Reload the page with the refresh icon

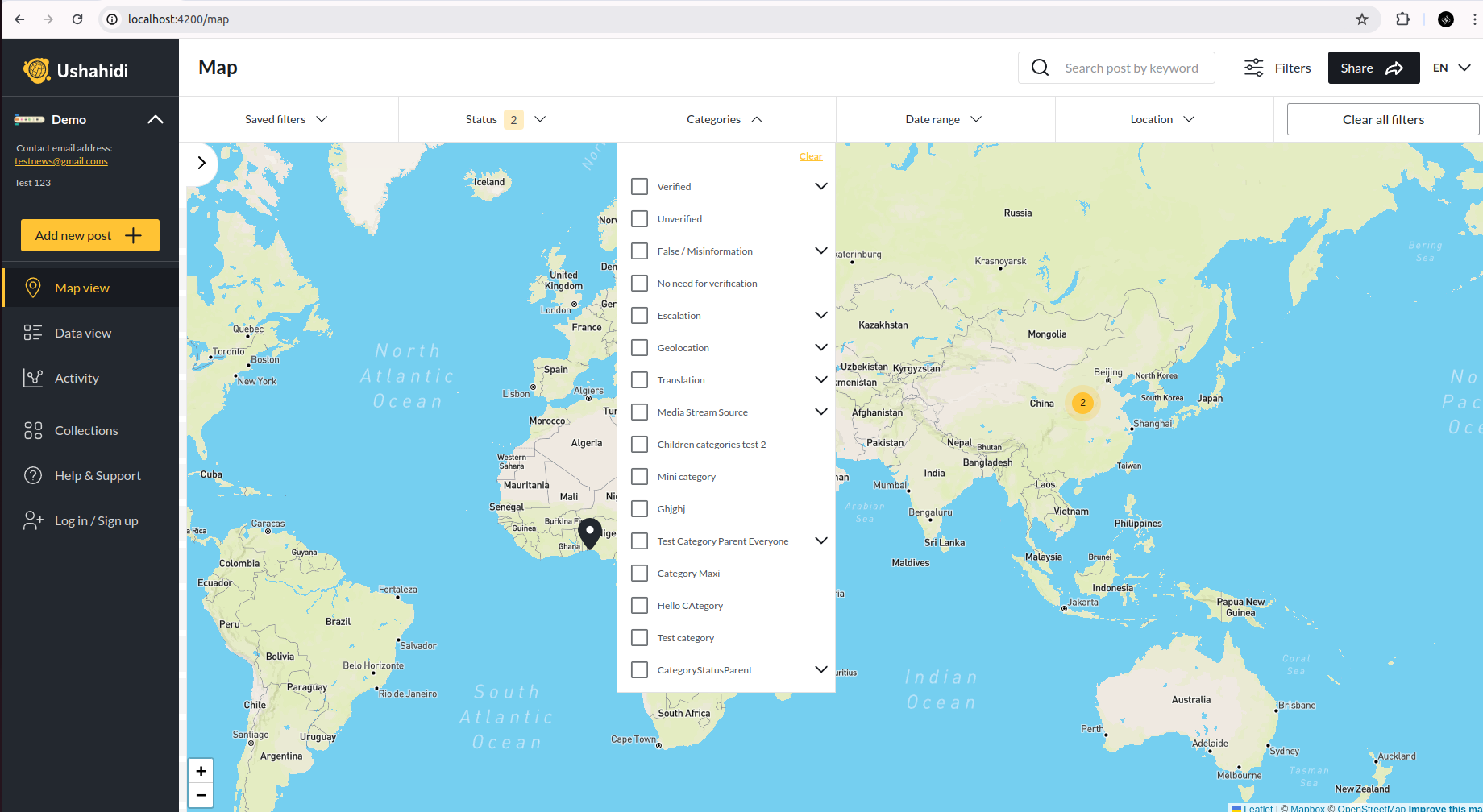pyautogui.click(x=77, y=19)
